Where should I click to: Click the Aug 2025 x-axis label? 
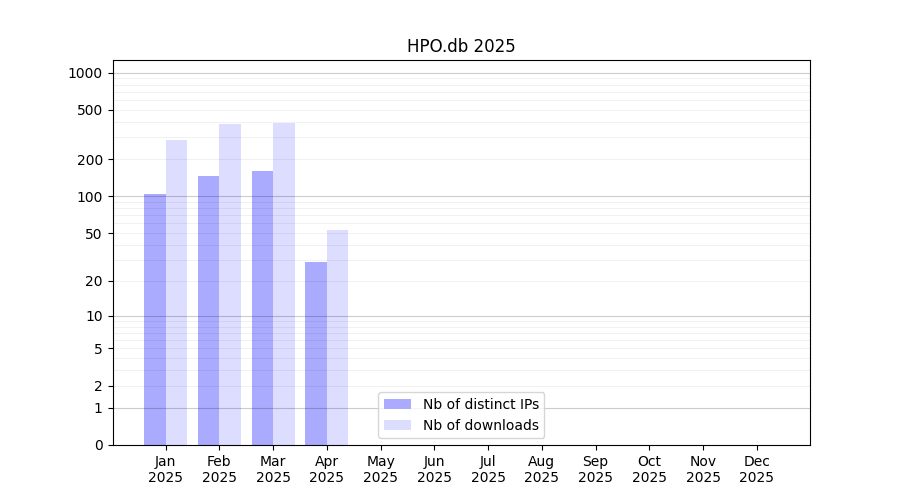tap(541, 469)
